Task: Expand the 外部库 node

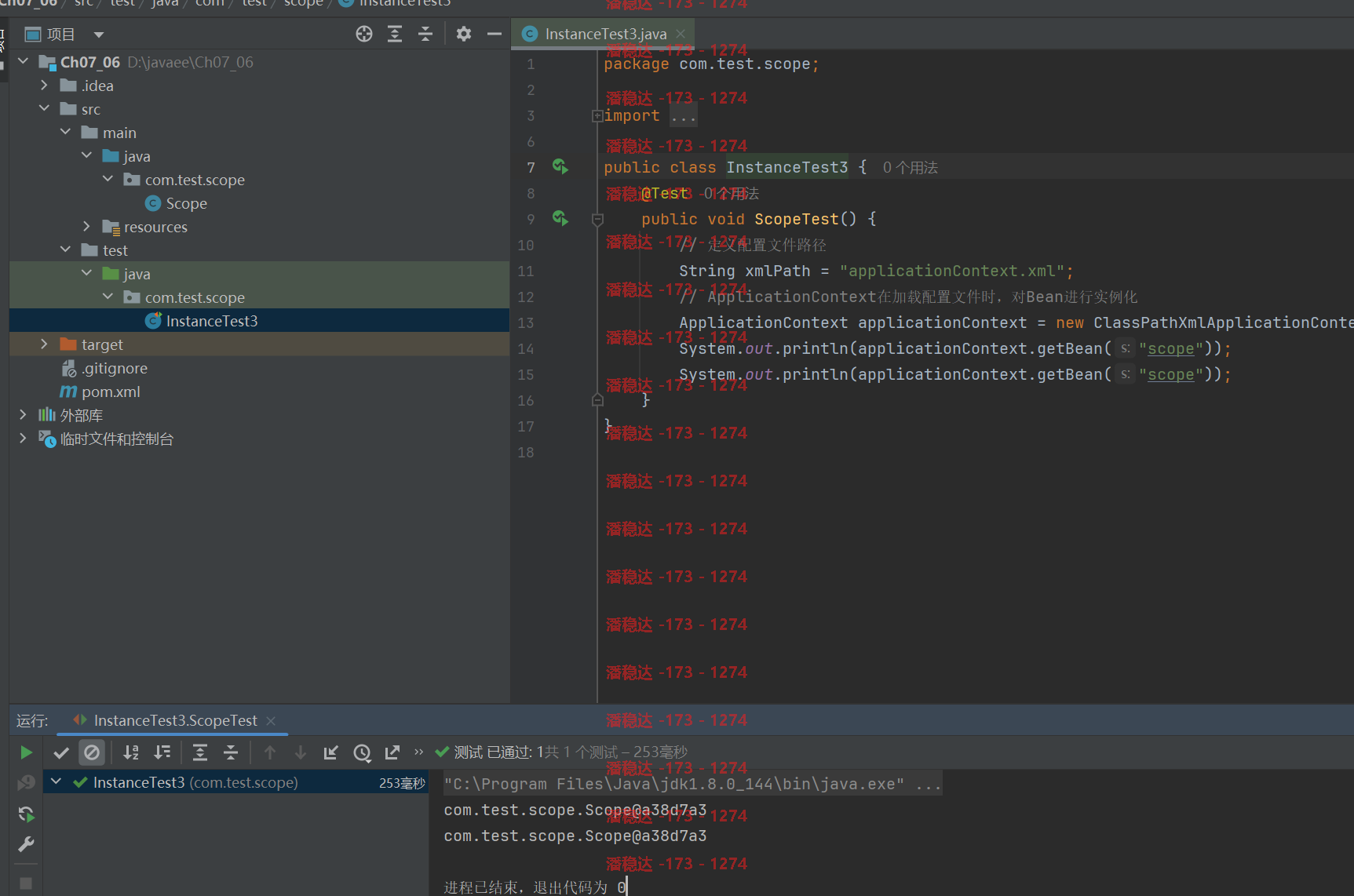Action: (x=23, y=414)
